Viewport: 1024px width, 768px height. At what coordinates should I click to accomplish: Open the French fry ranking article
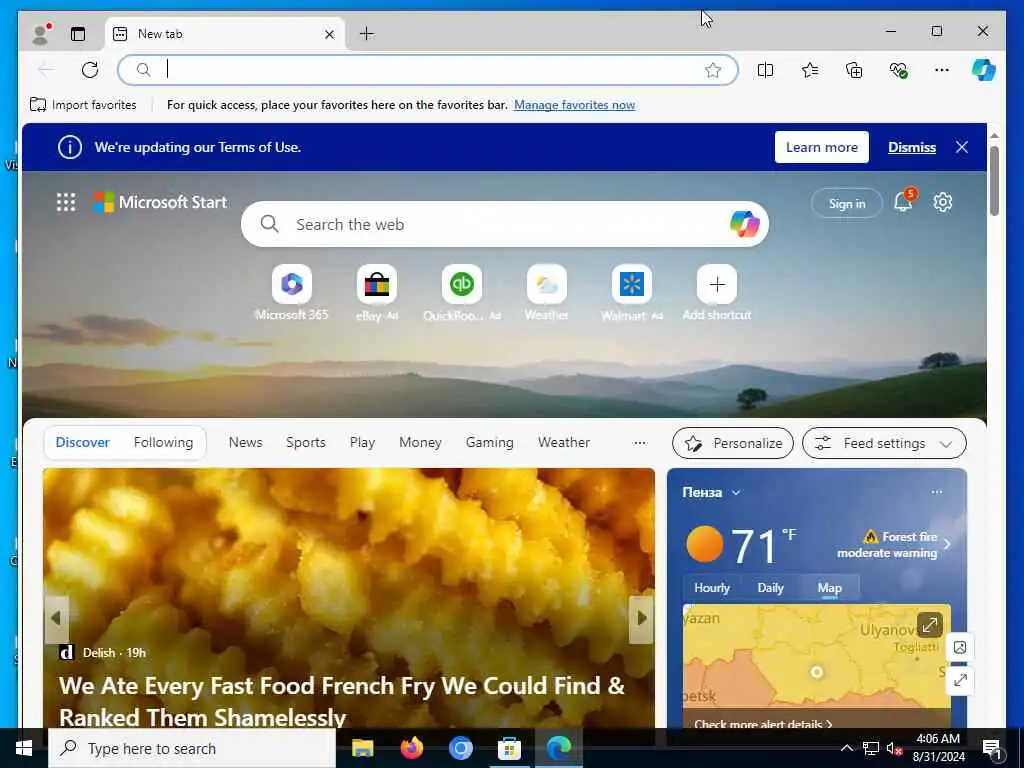[342, 701]
